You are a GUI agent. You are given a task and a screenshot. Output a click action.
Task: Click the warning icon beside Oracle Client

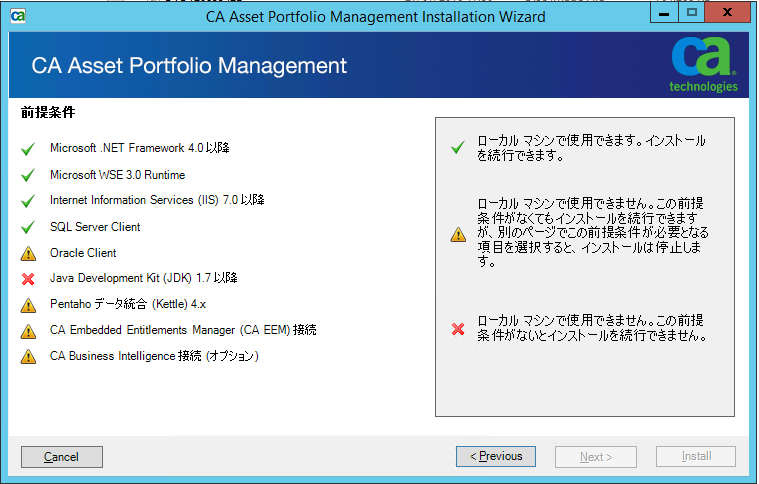click(x=27, y=254)
